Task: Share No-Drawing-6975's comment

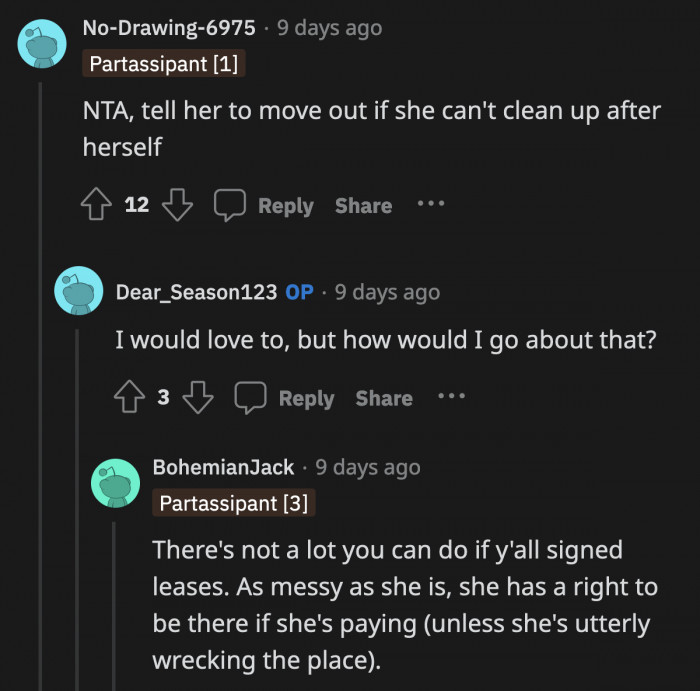Action: (x=363, y=205)
